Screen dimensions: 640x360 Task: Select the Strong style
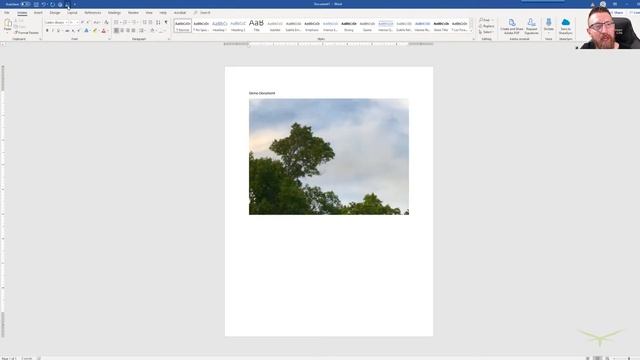[349, 26]
